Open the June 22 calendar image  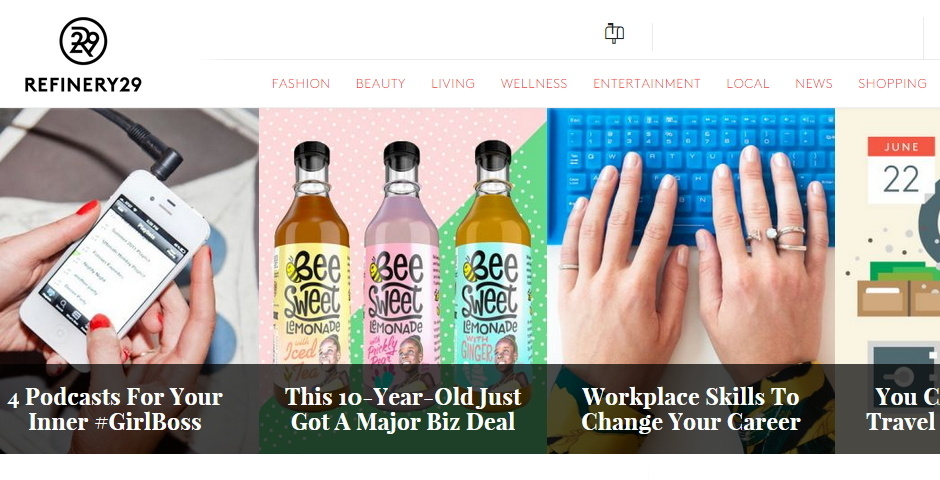pyautogui.click(x=887, y=236)
